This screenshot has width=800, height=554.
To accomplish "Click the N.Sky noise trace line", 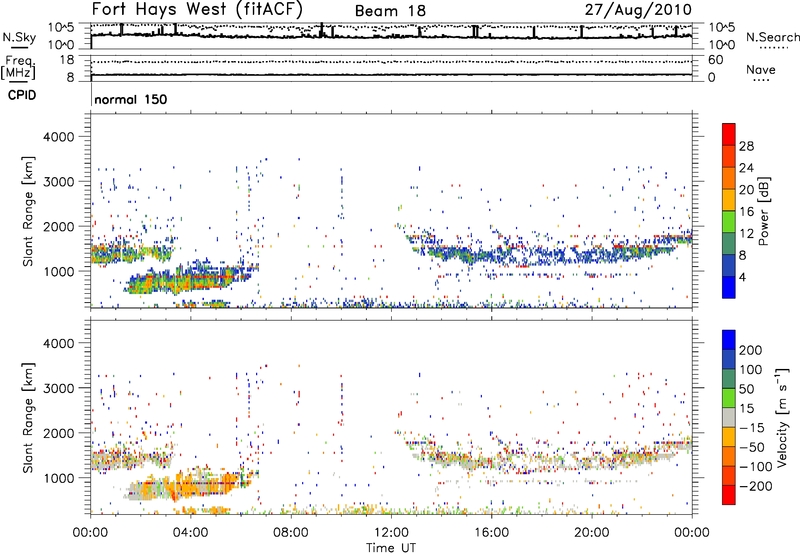I will click(x=391, y=35).
